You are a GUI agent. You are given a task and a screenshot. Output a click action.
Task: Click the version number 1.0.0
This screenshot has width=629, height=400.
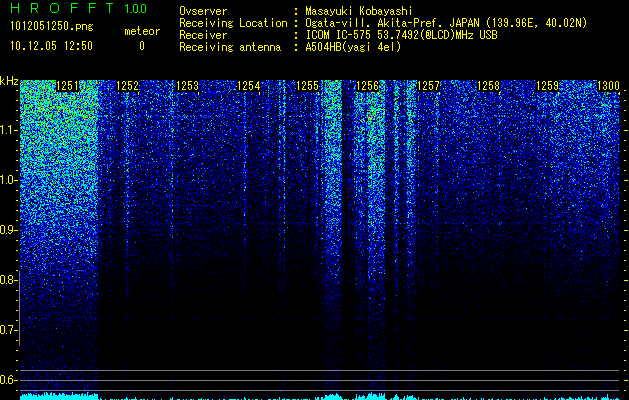pyautogui.click(x=136, y=9)
